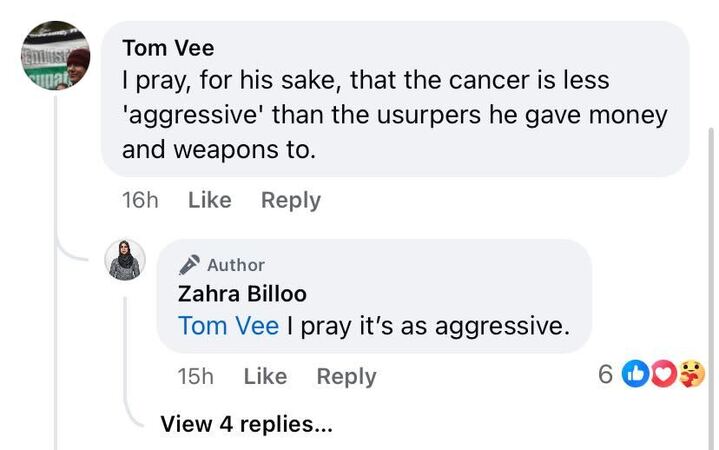Open the Tom Vee name link
The image size is (719, 450).
(x=168, y=48)
